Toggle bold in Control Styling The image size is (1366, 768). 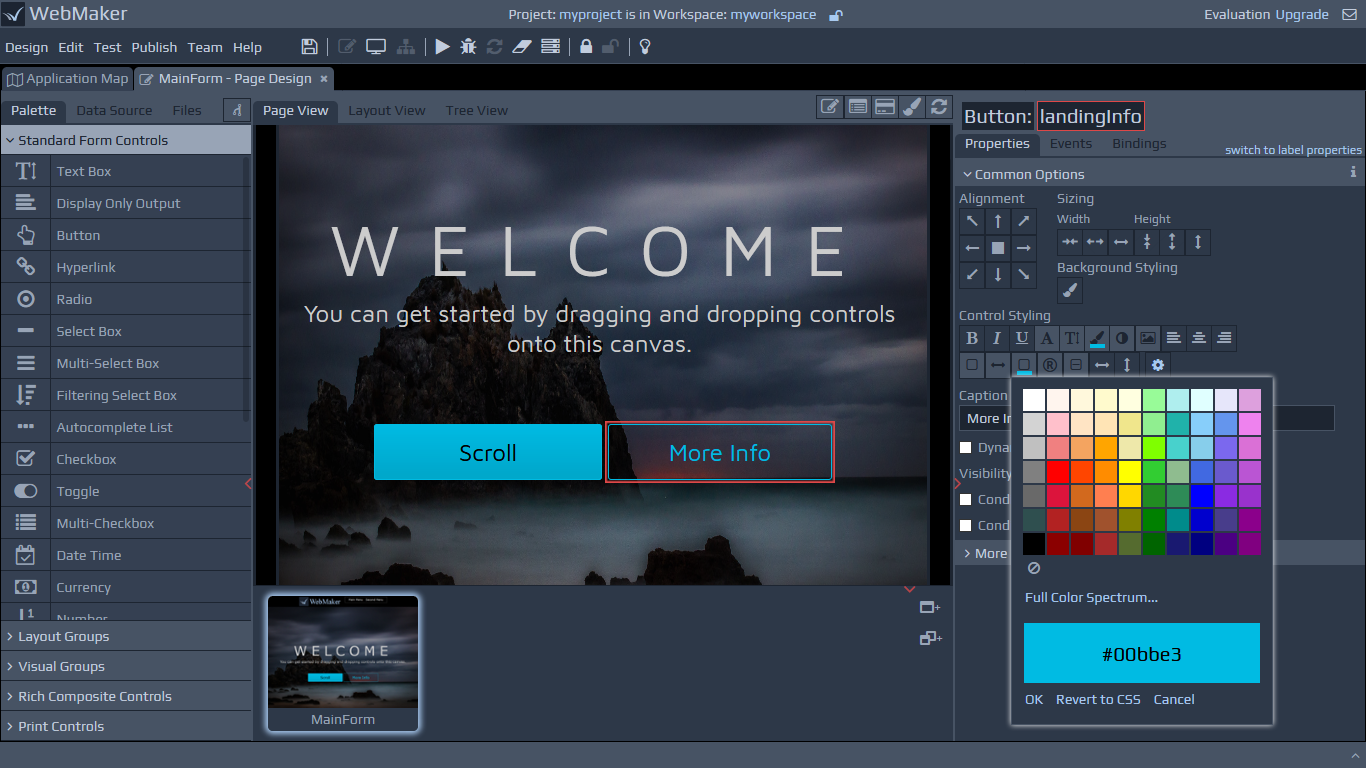click(972, 339)
